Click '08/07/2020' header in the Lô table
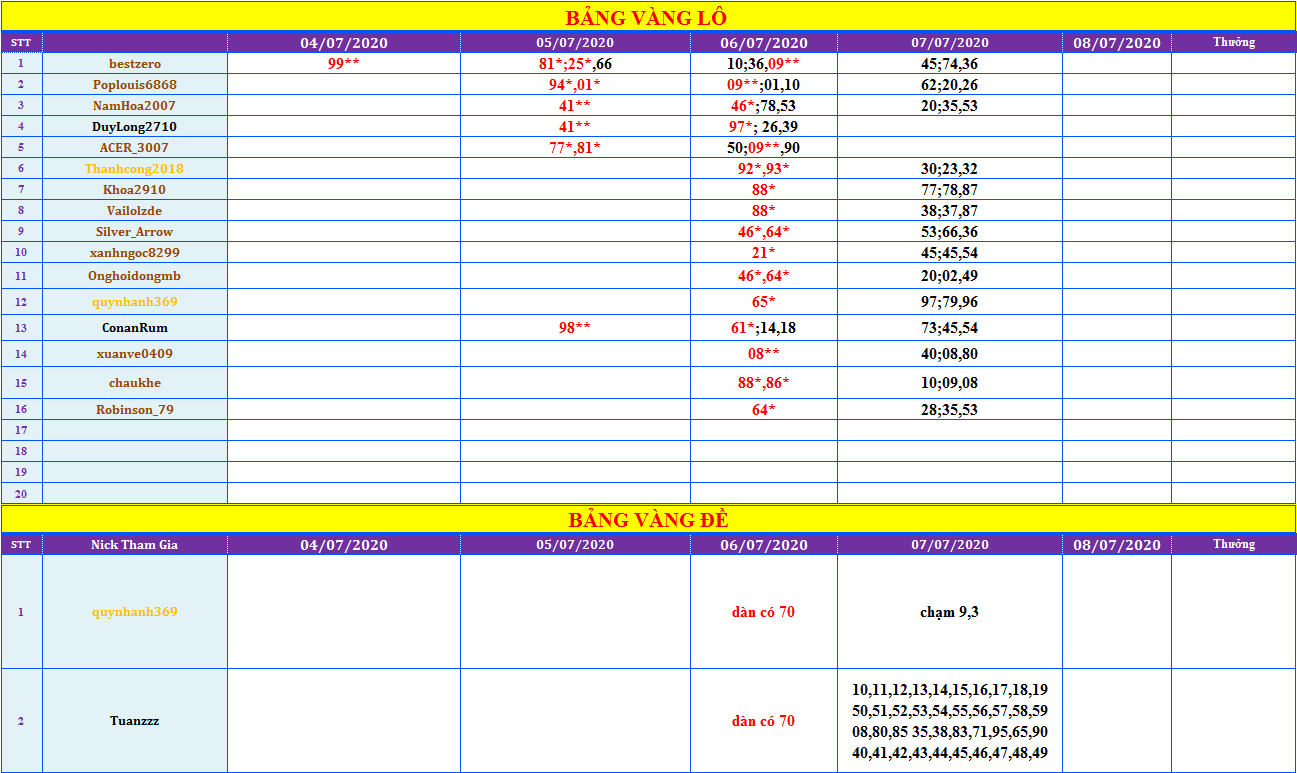 click(x=1117, y=43)
